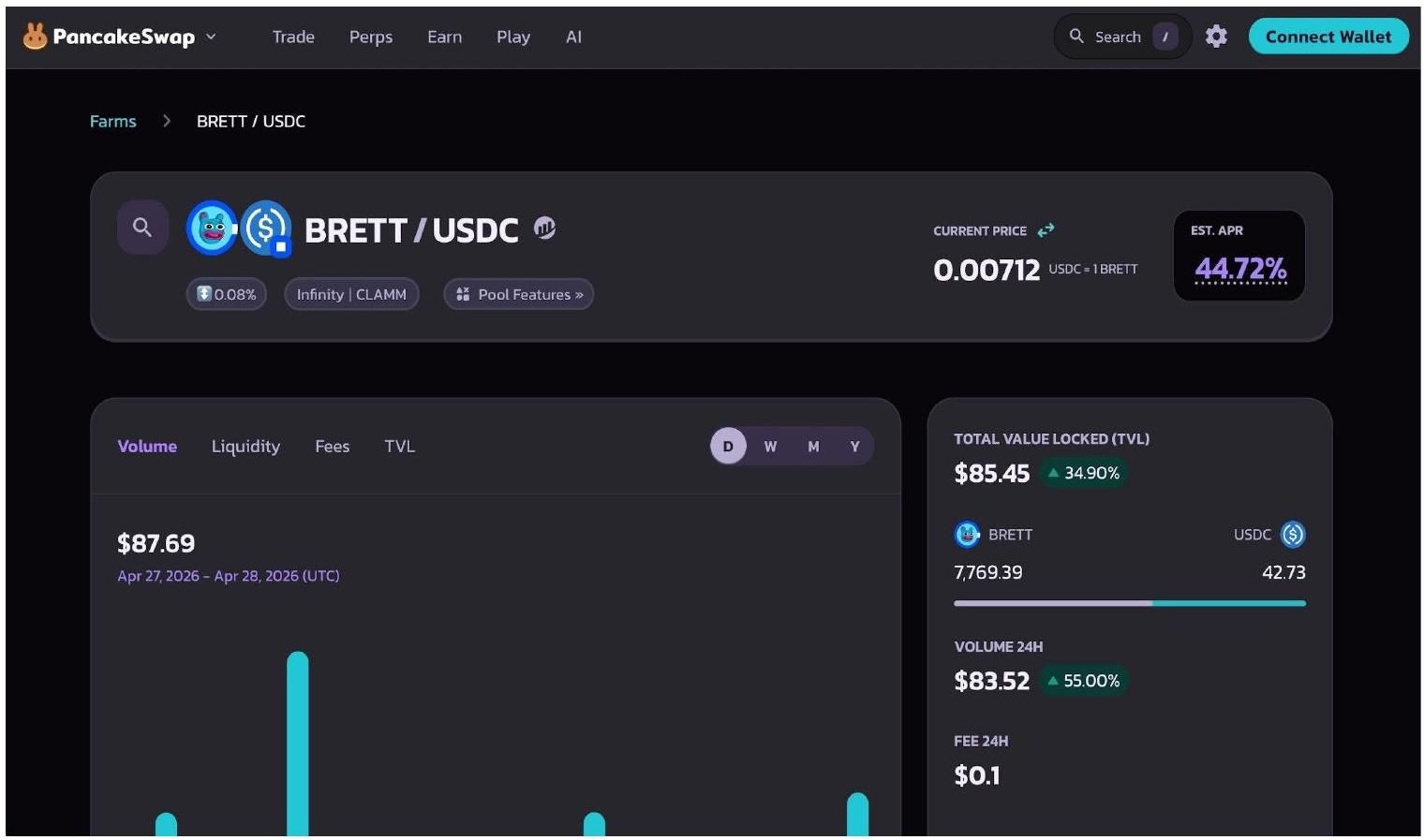Screen dimensions: 1424x840
Task: Click the current price value 0.00712
Action: click(x=986, y=270)
